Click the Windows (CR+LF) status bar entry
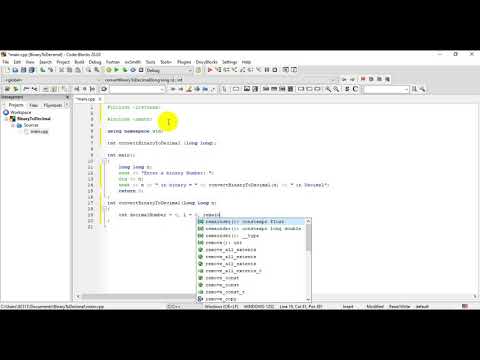This screenshot has height=360, width=480. click(x=221, y=306)
